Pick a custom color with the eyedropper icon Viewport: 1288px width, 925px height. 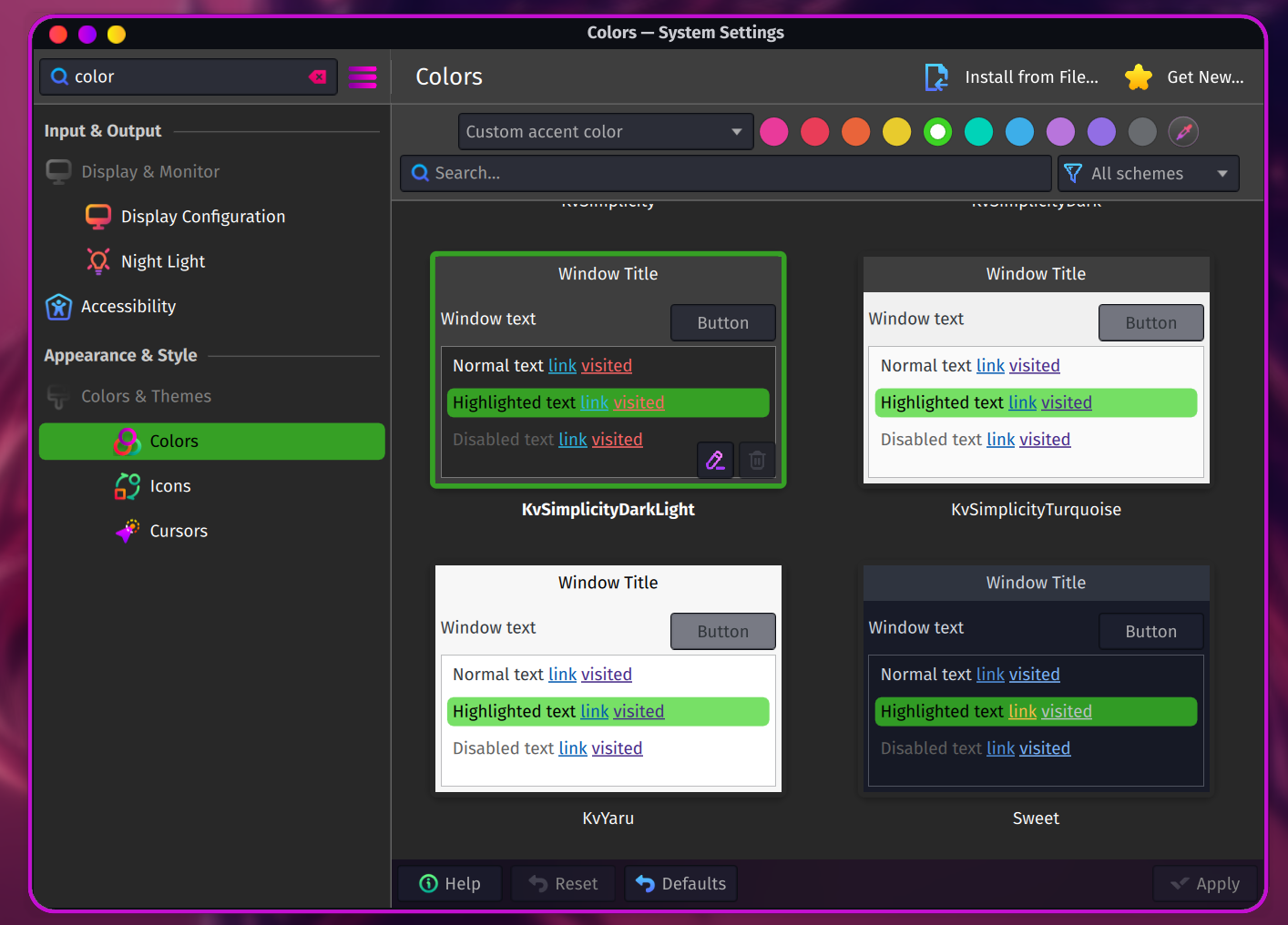(x=1183, y=132)
